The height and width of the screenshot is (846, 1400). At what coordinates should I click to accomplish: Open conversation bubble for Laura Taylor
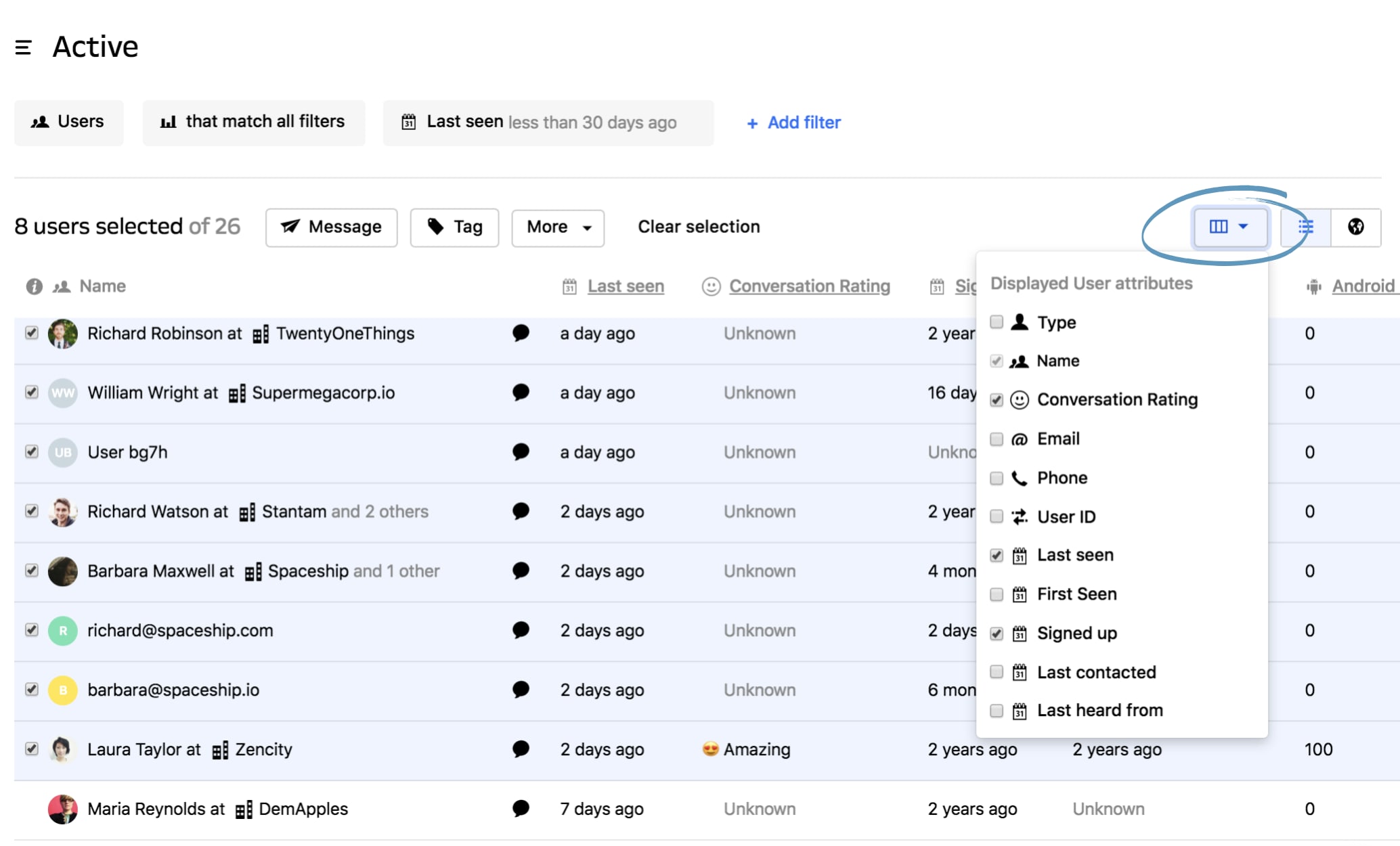pos(521,749)
